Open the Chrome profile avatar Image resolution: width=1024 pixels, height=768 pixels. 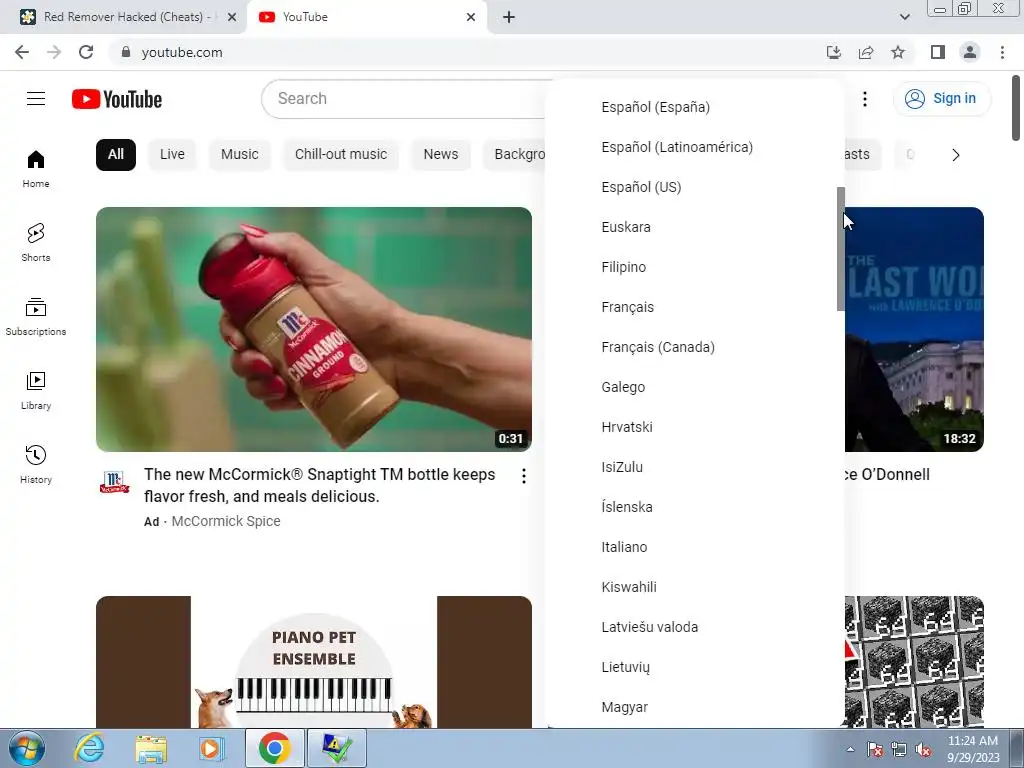point(970,52)
